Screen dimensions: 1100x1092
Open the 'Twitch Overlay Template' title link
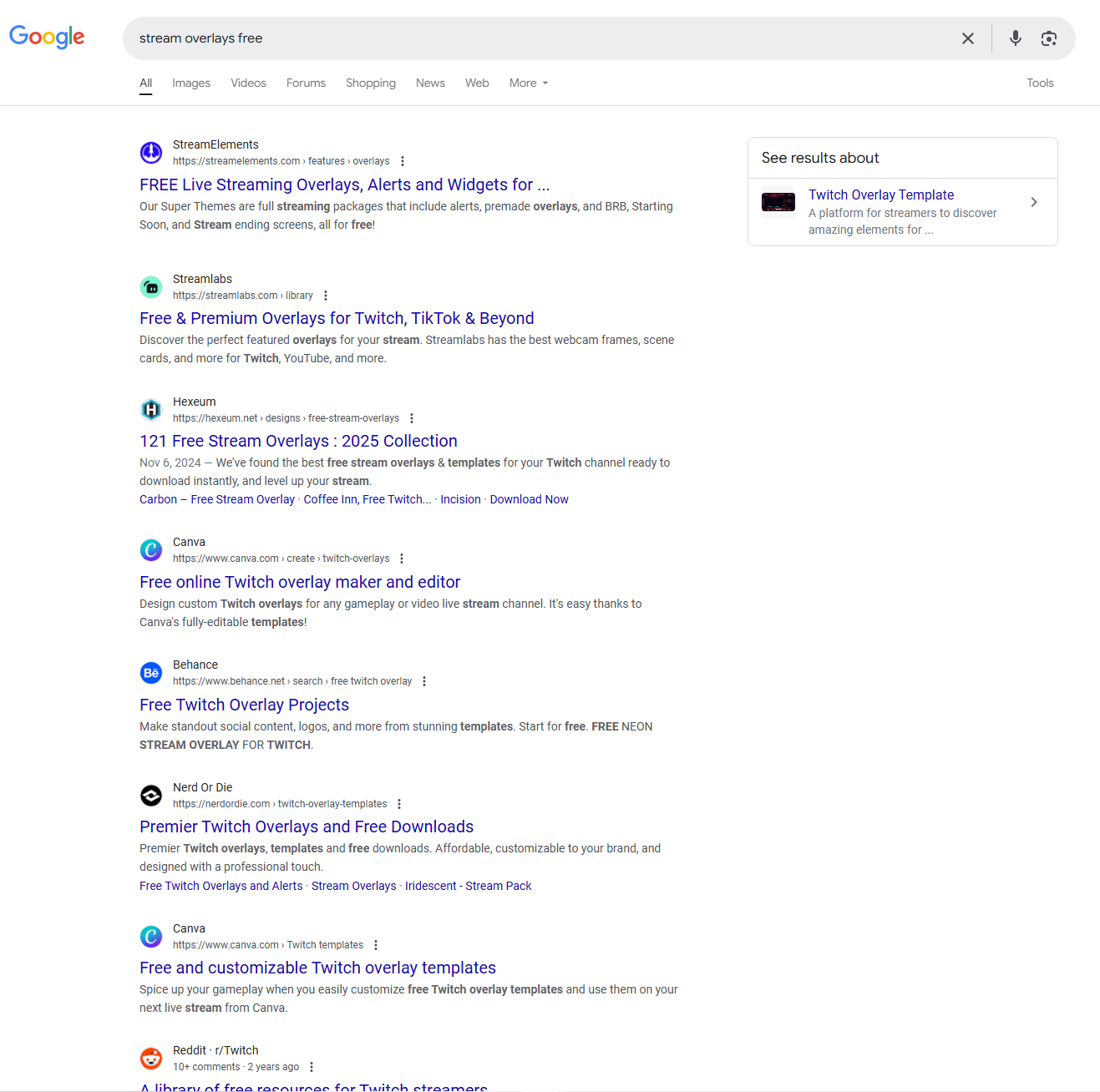coord(881,195)
